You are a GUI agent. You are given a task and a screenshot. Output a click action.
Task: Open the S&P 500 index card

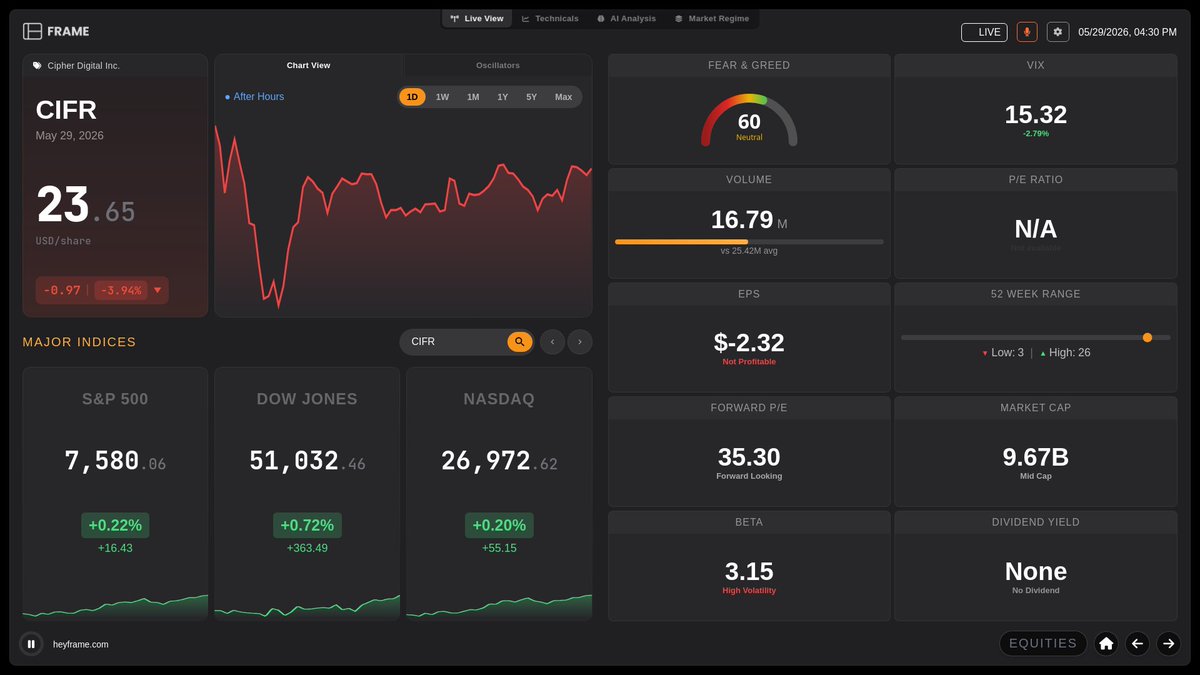coord(115,493)
